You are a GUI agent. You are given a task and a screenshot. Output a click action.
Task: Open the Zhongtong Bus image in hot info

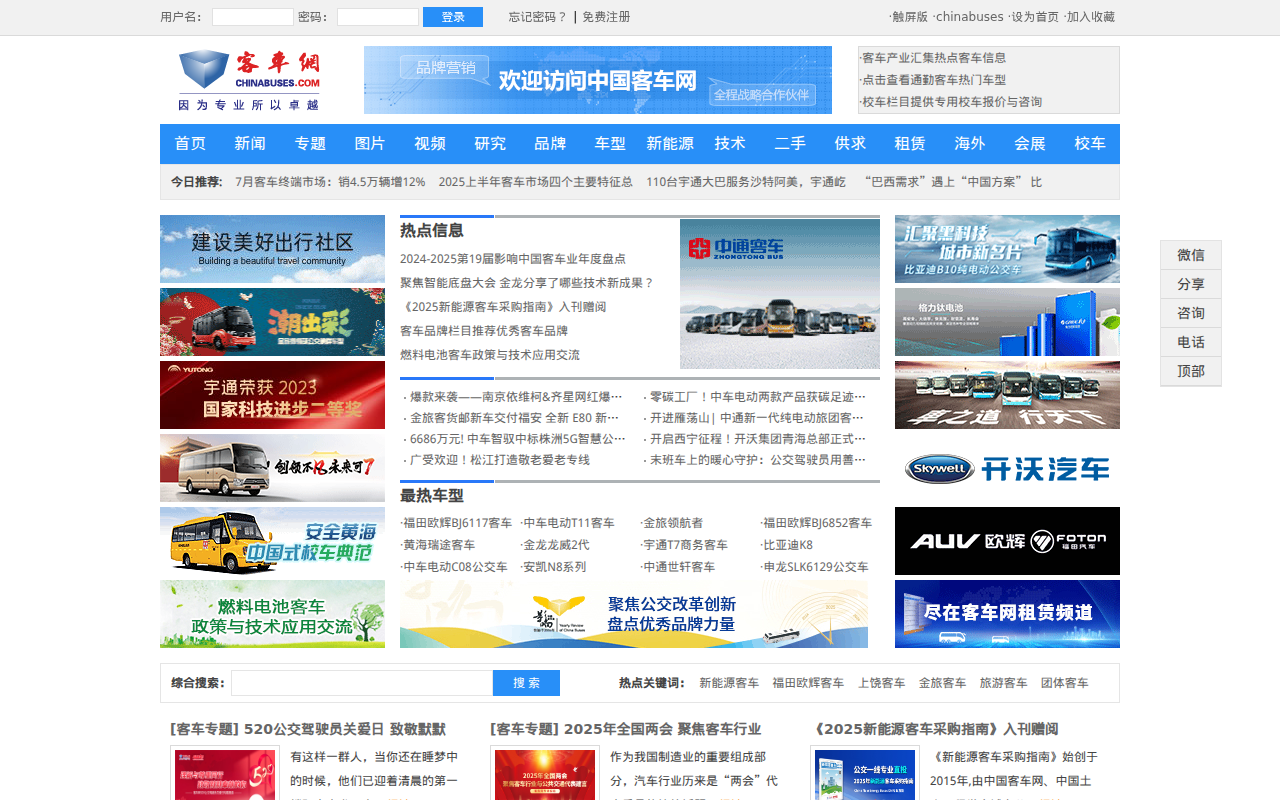(780, 294)
